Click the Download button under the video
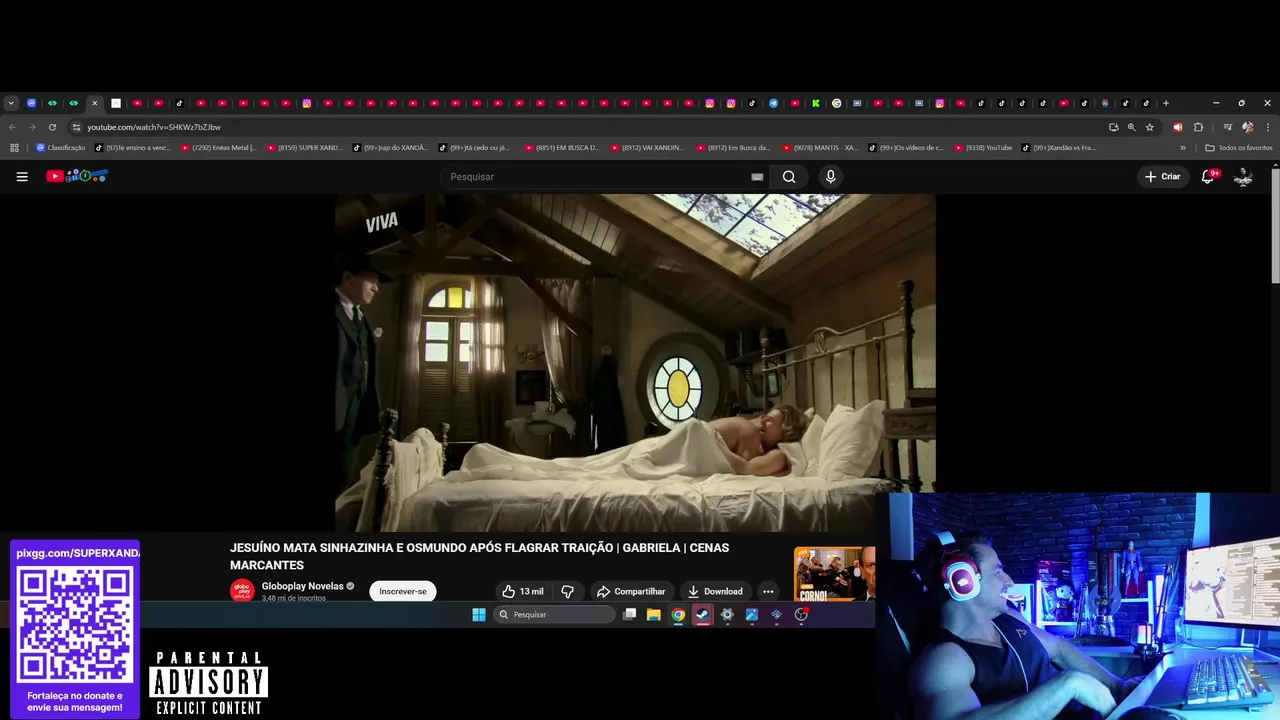 [715, 591]
